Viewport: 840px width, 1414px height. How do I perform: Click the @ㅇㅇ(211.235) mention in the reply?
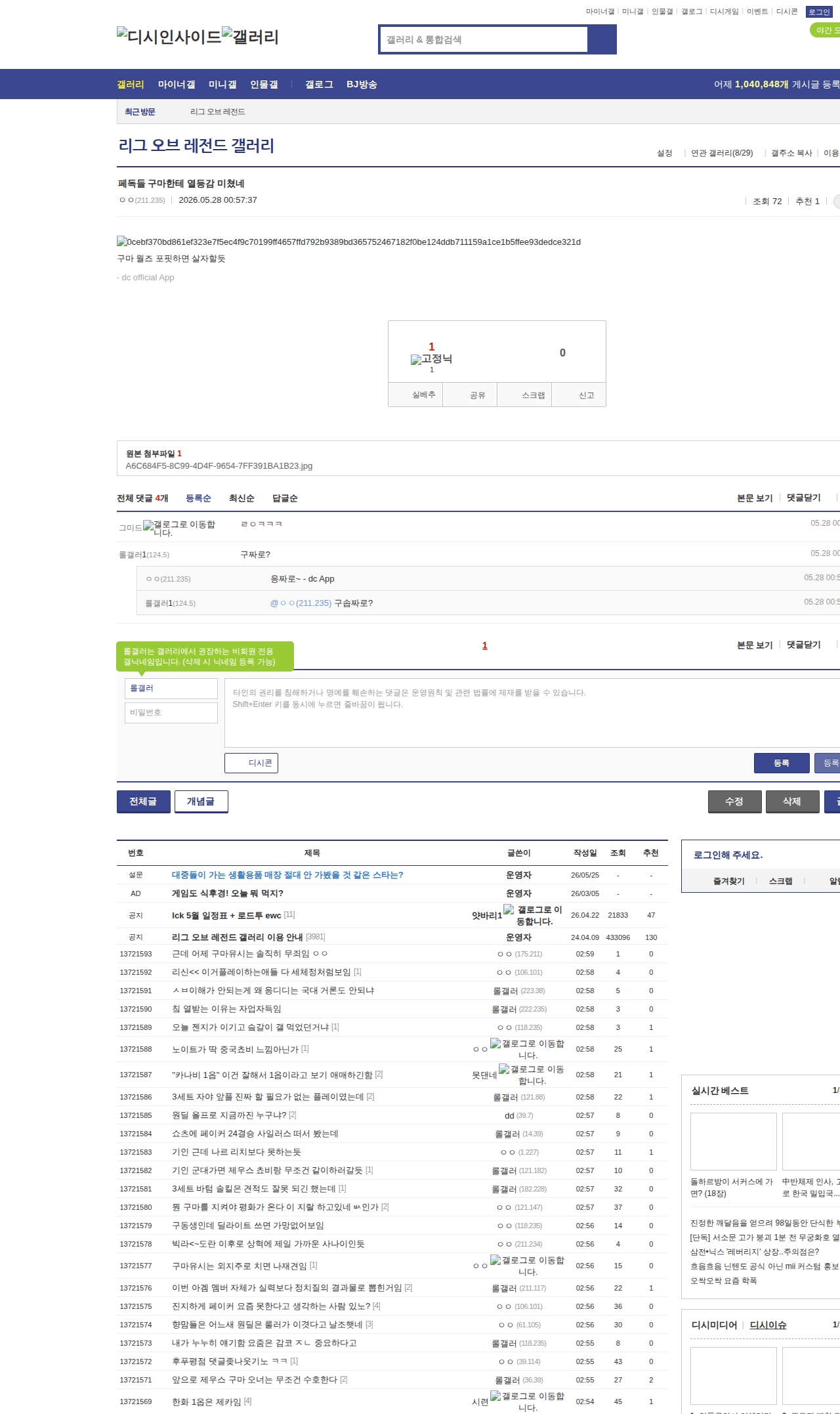point(301,603)
